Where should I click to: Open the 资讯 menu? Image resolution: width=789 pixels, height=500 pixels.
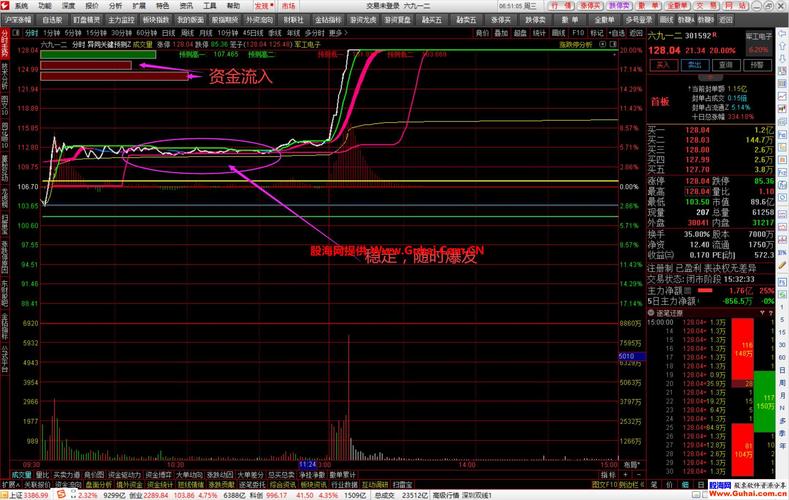(x=186, y=6)
